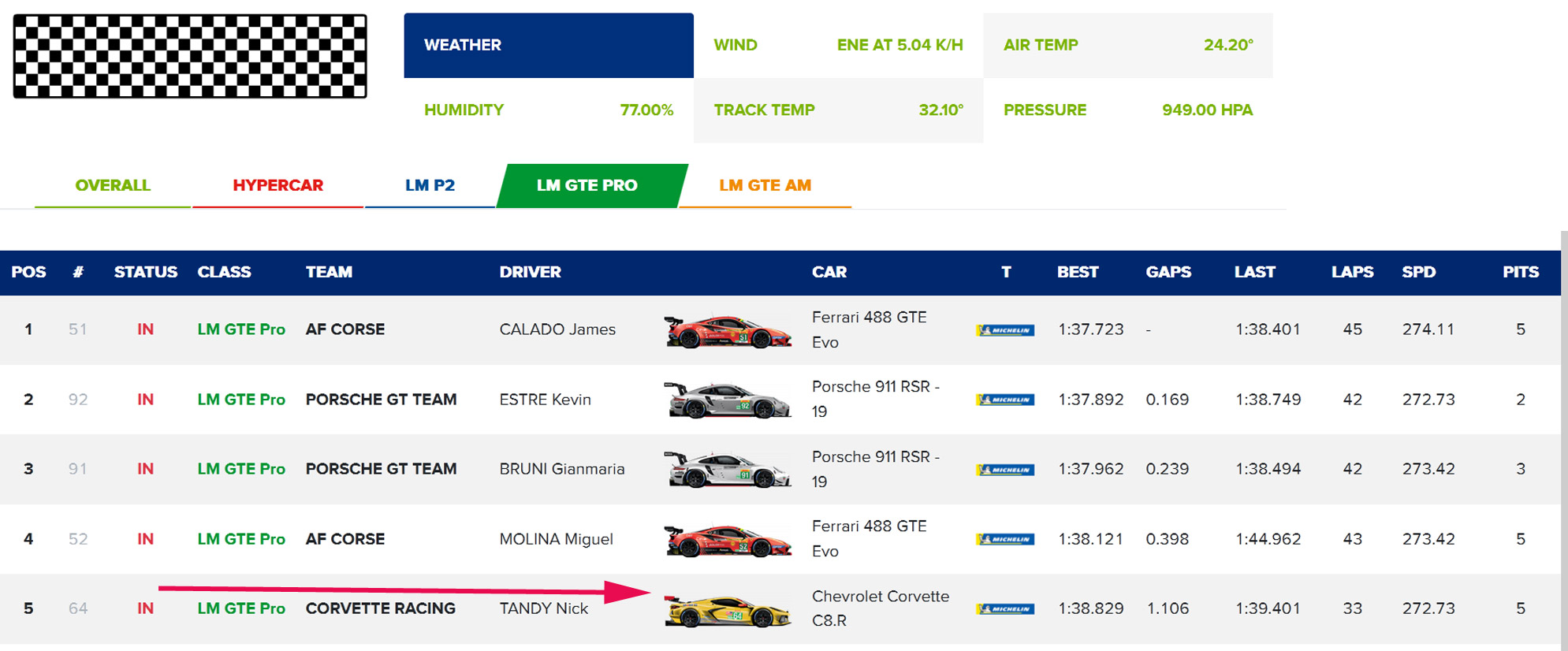Click Michelin tyre logo in Estre row
The width and height of the screenshot is (1568, 651).
point(1005,400)
